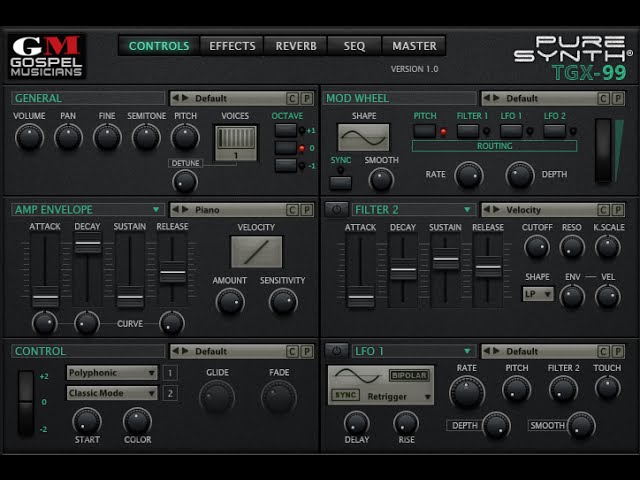The width and height of the screenshot is (640, 480).
Task: Paste General section settings with P button
Action: (307, 98)
